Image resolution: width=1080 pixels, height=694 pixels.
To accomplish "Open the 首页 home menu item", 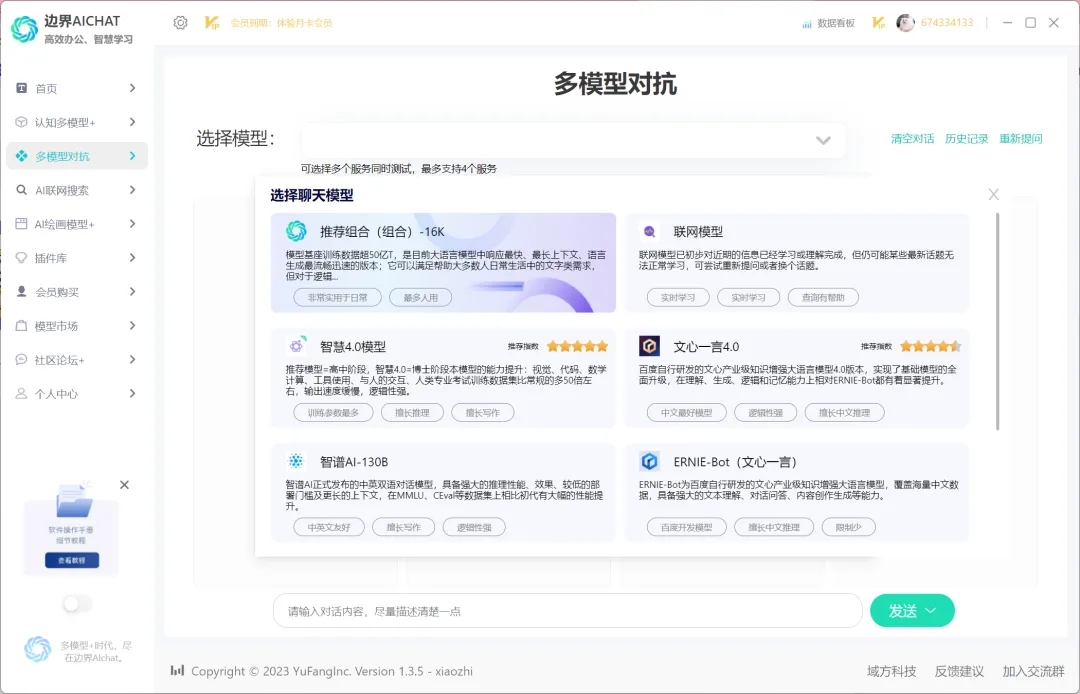I will pos(75,88).
